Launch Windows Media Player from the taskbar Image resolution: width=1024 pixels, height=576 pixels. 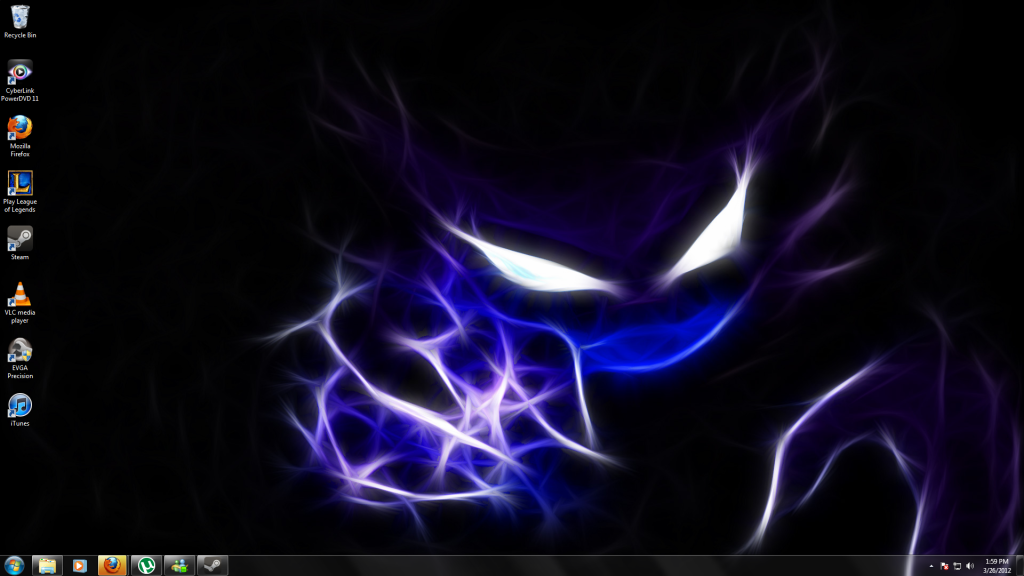coord(80,566)
